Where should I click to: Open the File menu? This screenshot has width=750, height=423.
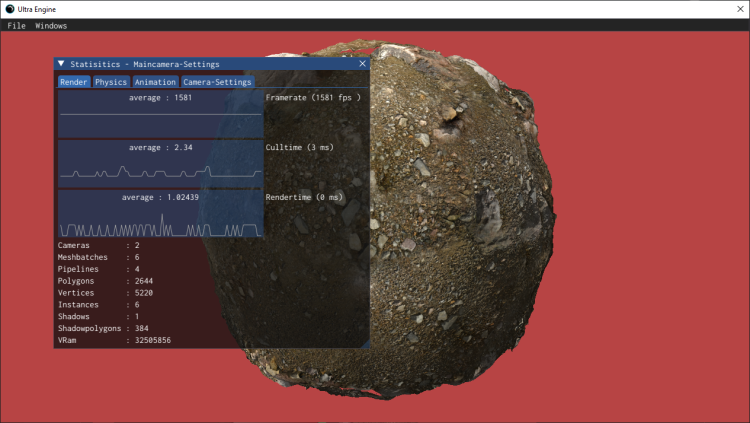coord(16,25)
